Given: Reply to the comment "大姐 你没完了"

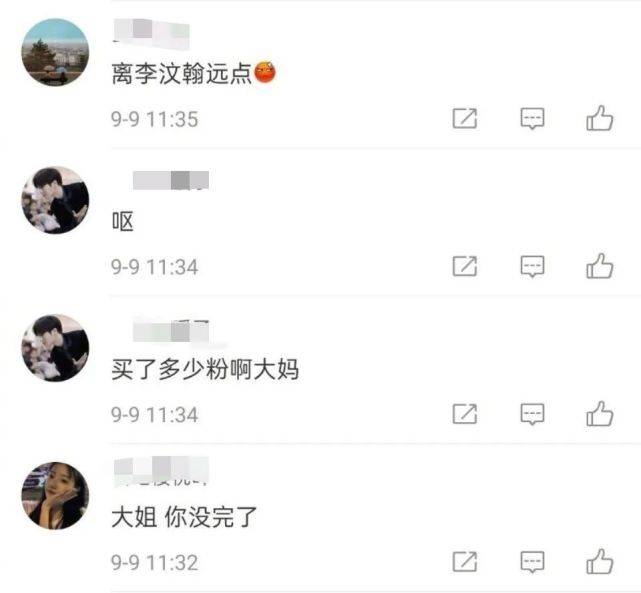Looking at the screenshot, I should [x=532, y=562].
